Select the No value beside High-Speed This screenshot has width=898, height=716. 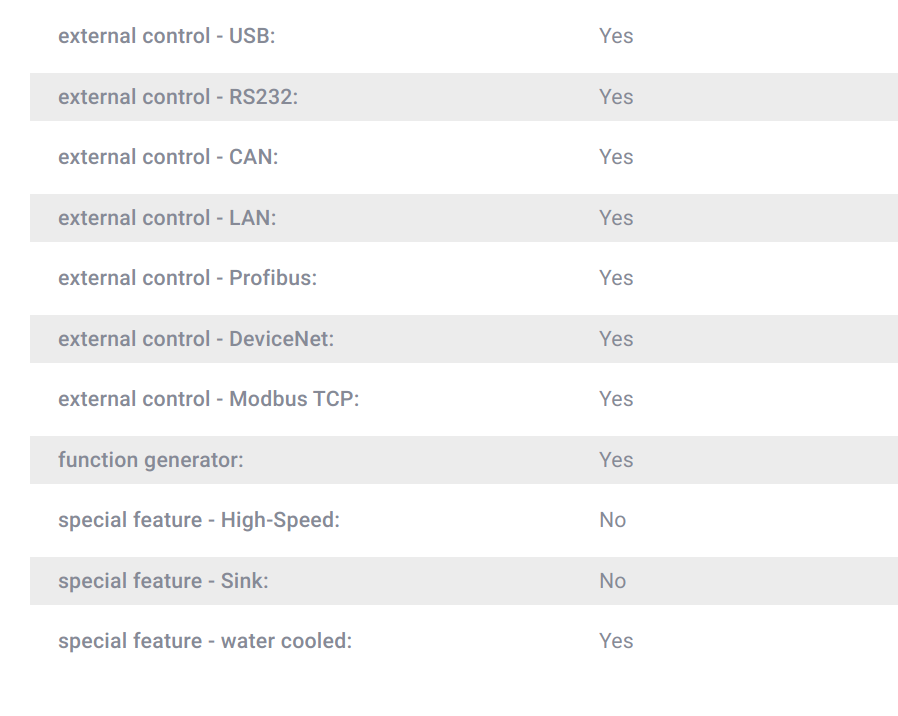point(613,520)
